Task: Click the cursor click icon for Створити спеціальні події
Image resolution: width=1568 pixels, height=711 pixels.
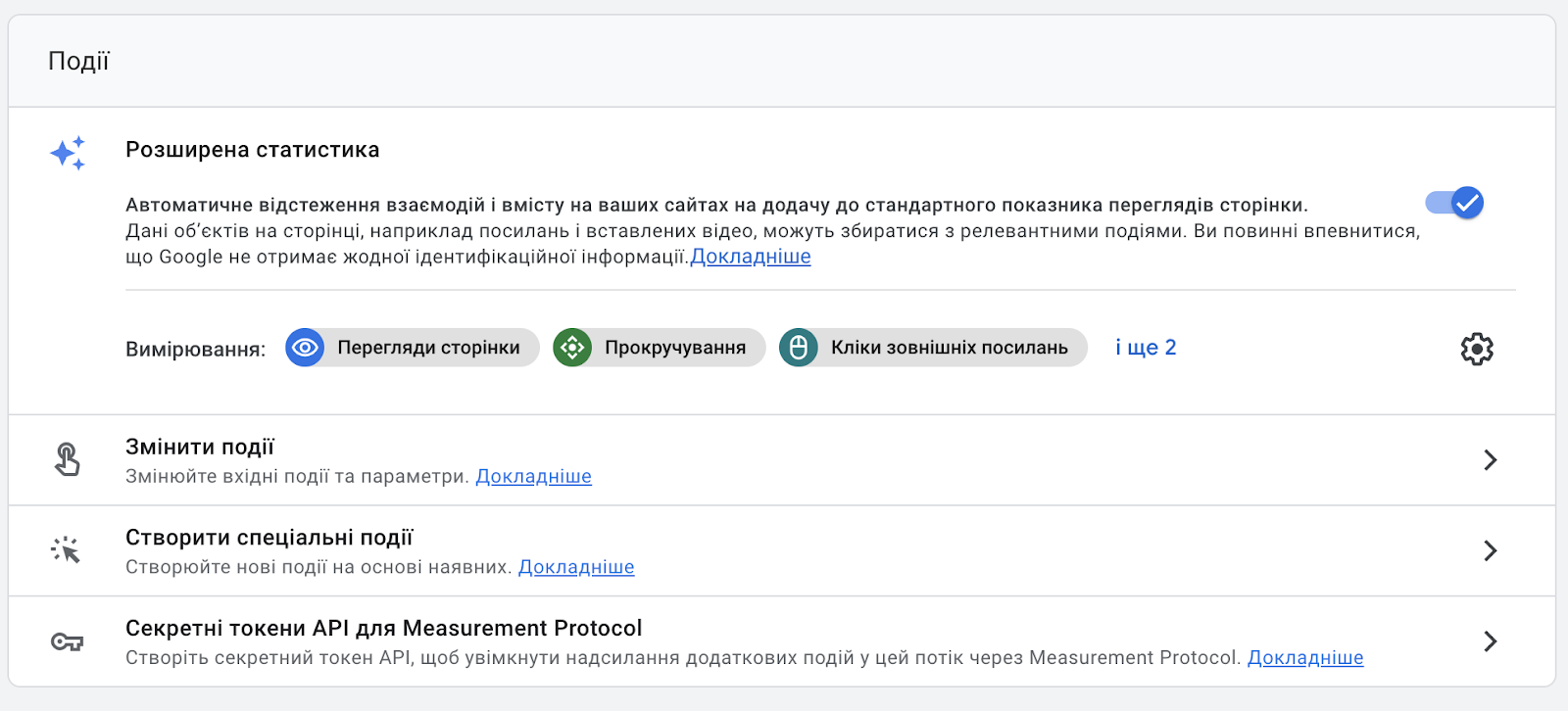Action: [x=67, y=550]
